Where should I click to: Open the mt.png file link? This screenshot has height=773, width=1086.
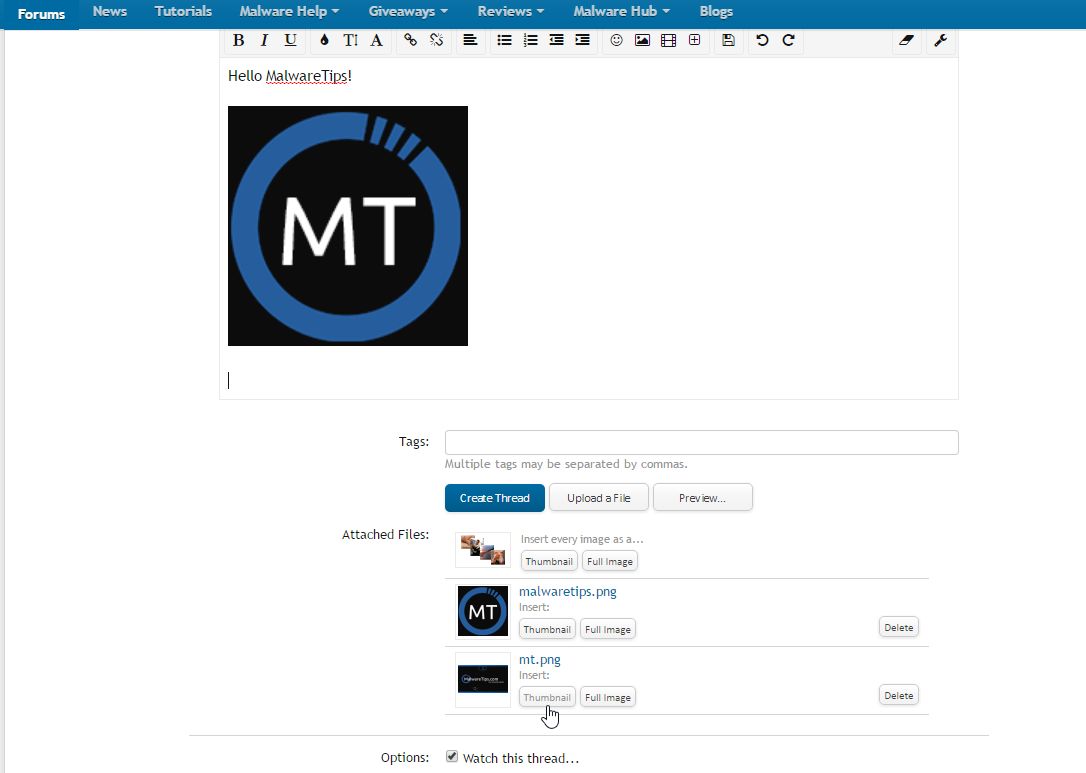click(x=540, y=659)
